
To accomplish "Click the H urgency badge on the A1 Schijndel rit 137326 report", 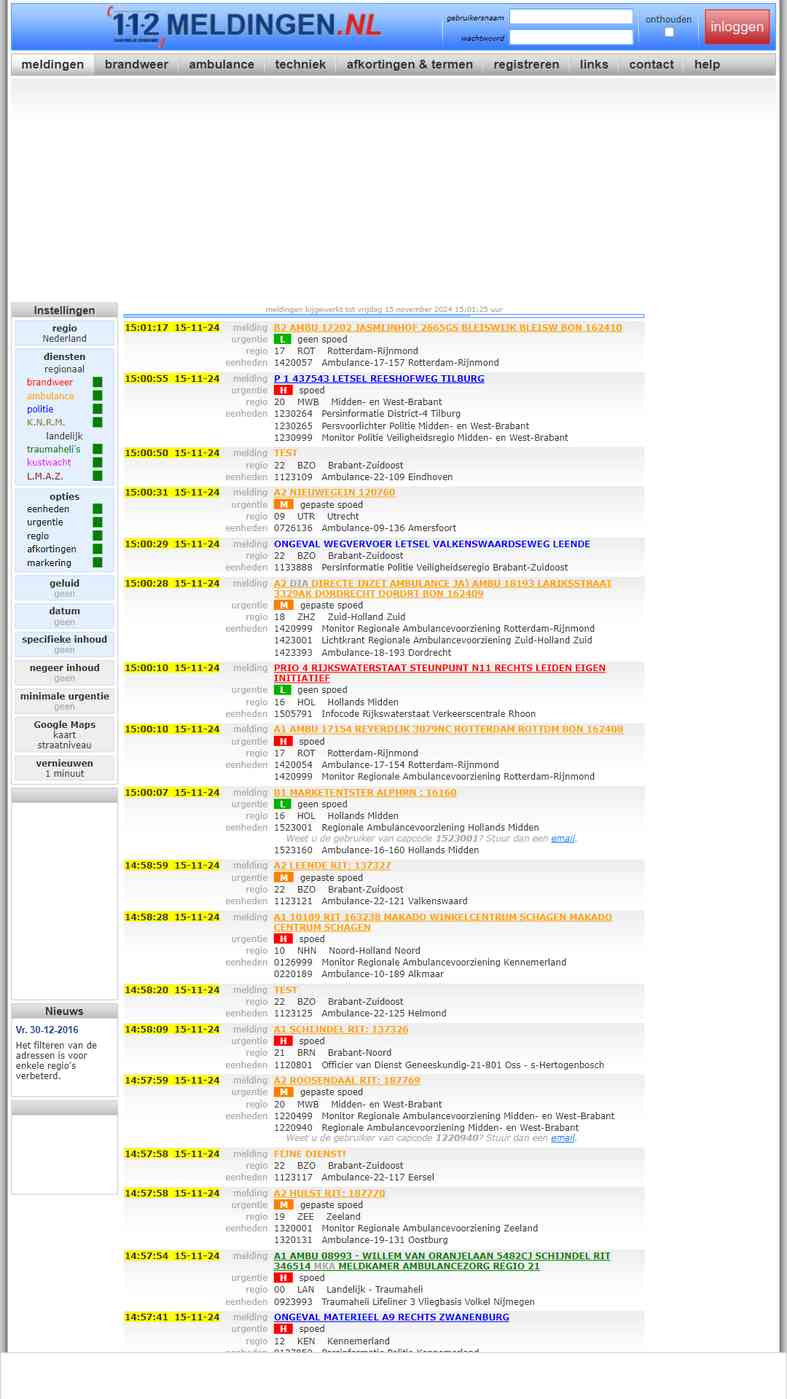I will (282, 1041).
